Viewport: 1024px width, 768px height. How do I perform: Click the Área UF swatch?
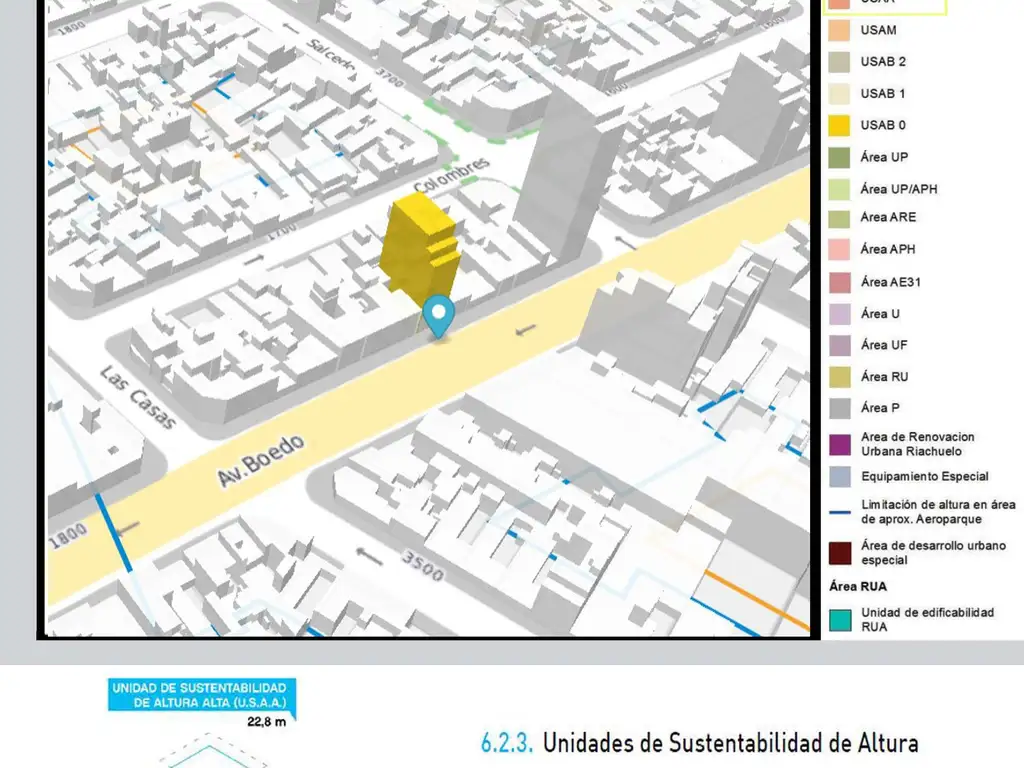(x=839, y=345)
